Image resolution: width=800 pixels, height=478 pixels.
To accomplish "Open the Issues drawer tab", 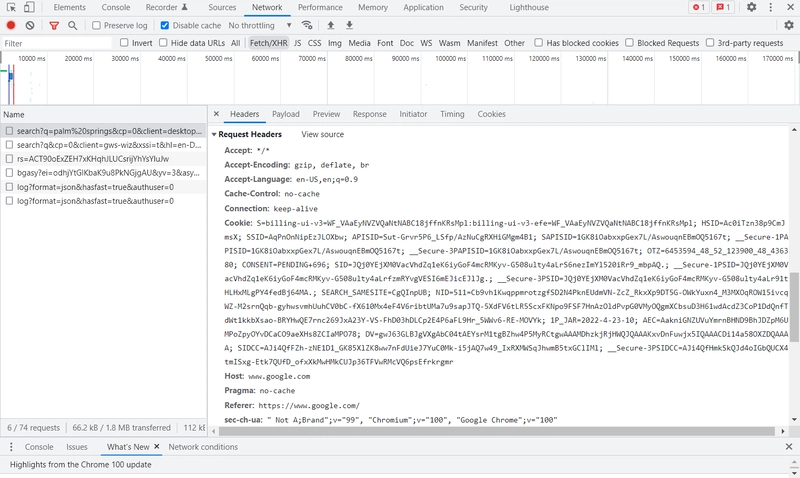I will point(77,447).
